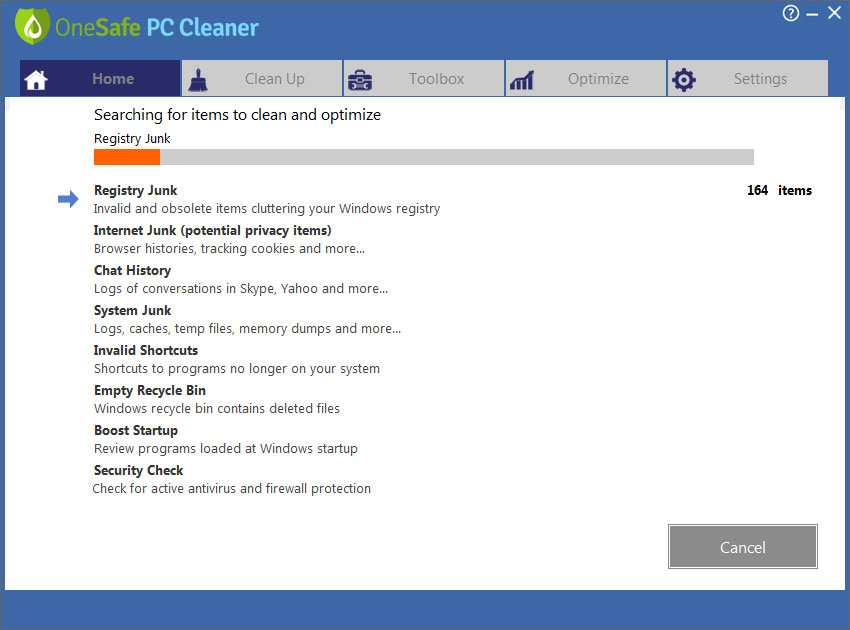Cancel the running scan
This screenshot has width=850, height=630.
pos(742,547)
